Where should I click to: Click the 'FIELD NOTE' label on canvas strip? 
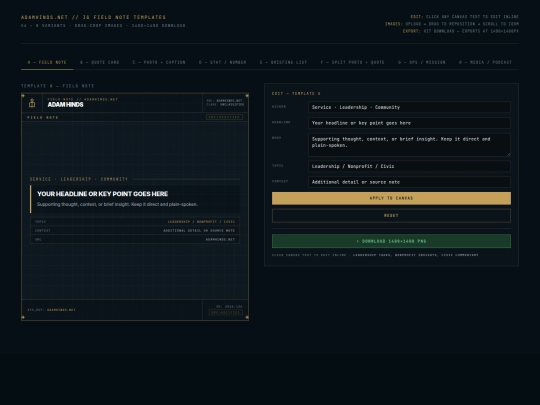coord(43,117)
